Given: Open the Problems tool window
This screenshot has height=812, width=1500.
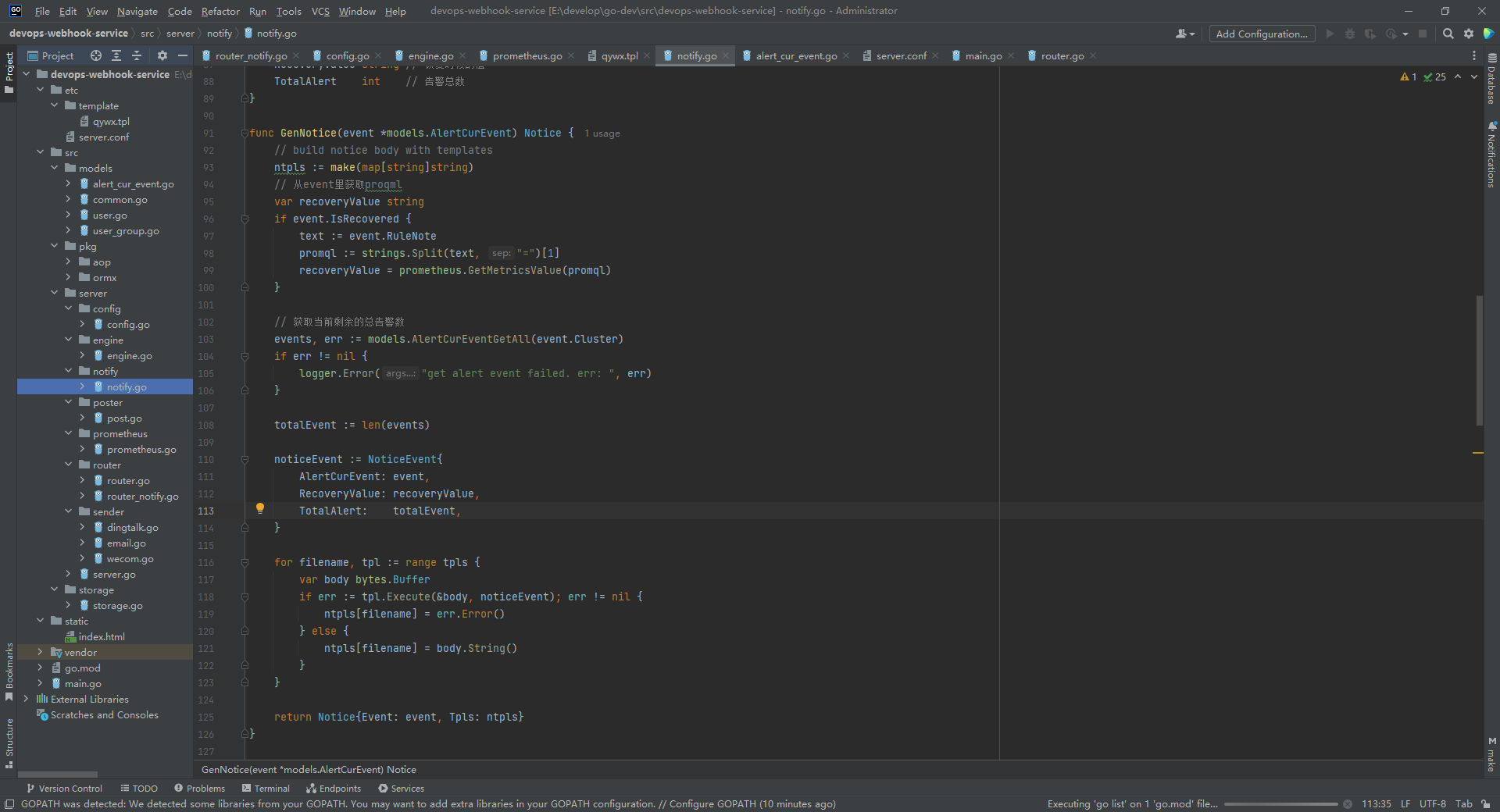Looking at the screenshot, I should pos(199,789).
